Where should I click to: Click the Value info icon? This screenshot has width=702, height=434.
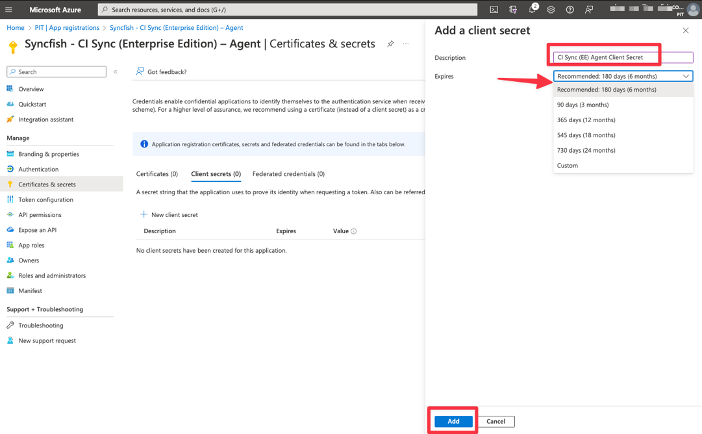coord(354,231)
